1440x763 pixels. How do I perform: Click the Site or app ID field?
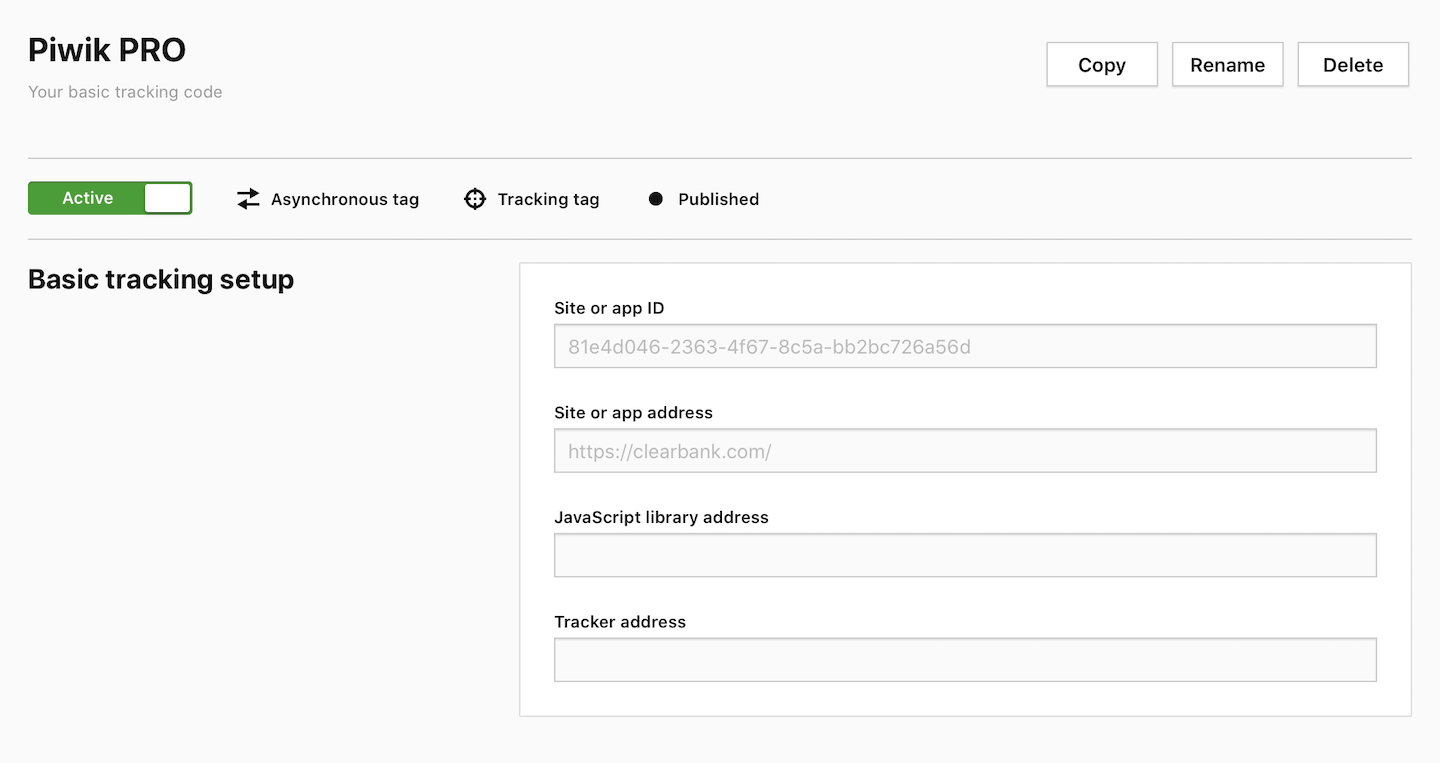965,346
